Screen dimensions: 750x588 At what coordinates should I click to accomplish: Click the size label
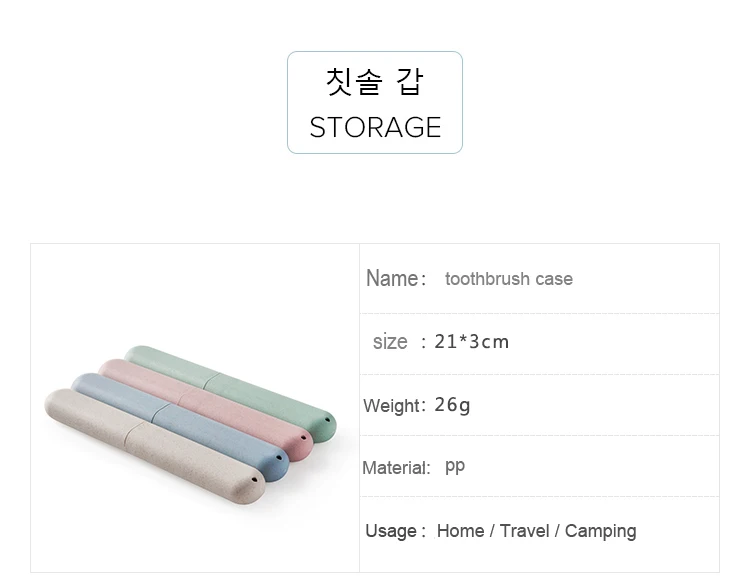[x=390, y=342]
